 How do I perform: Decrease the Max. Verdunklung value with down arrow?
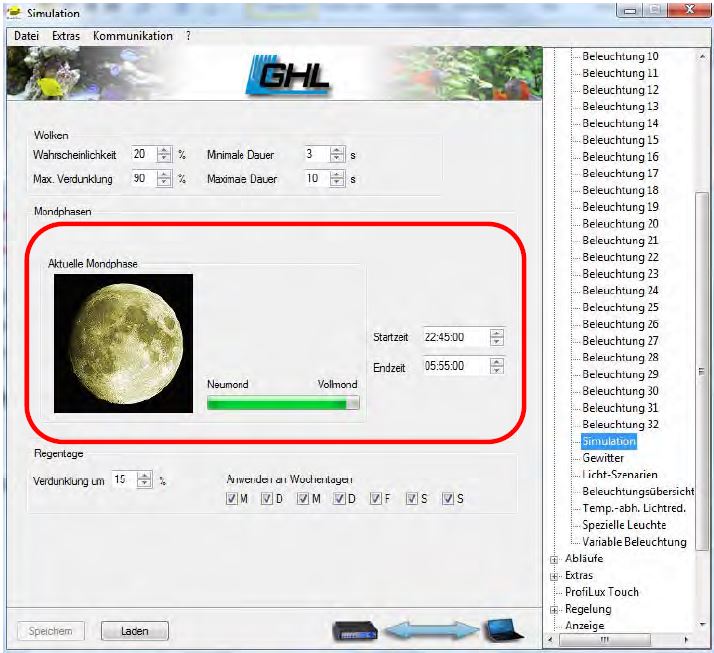165,183
